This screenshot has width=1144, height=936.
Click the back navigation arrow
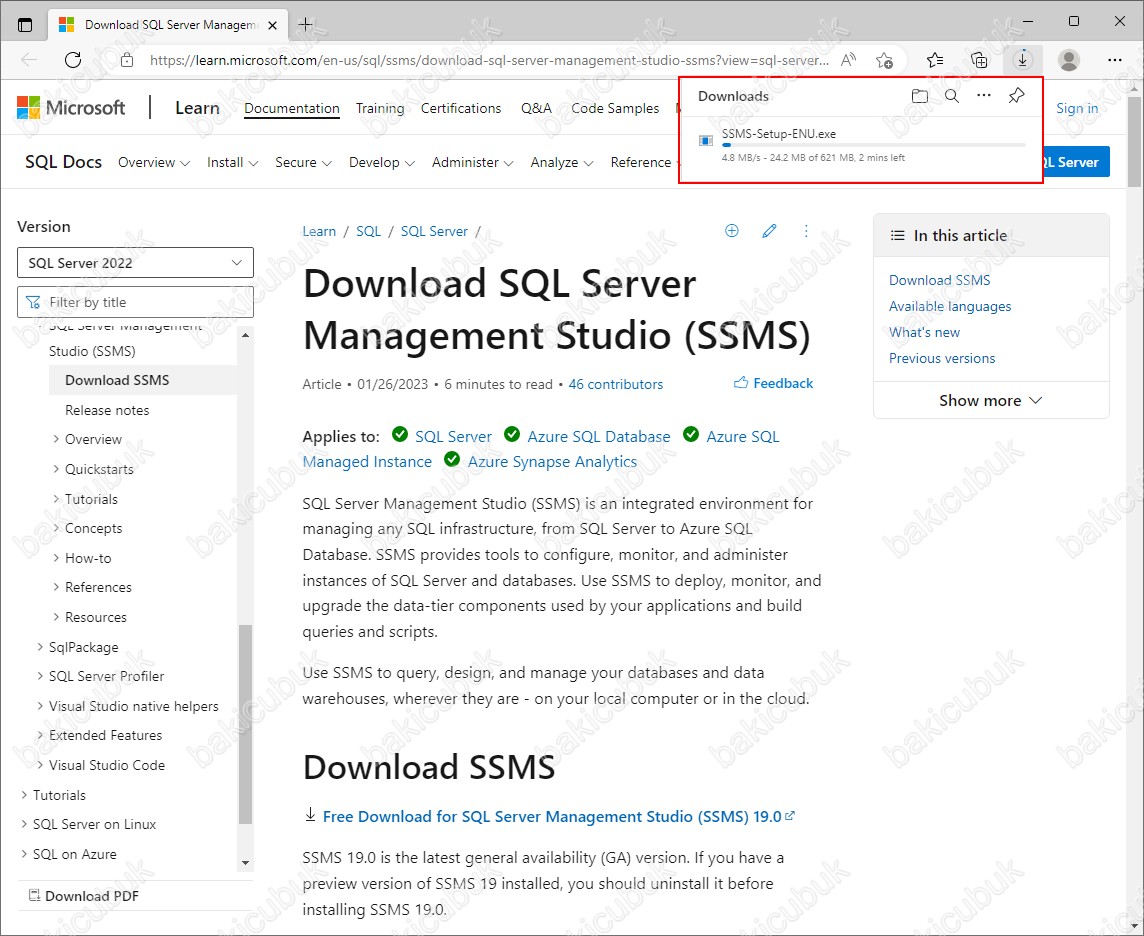point(29,60)
